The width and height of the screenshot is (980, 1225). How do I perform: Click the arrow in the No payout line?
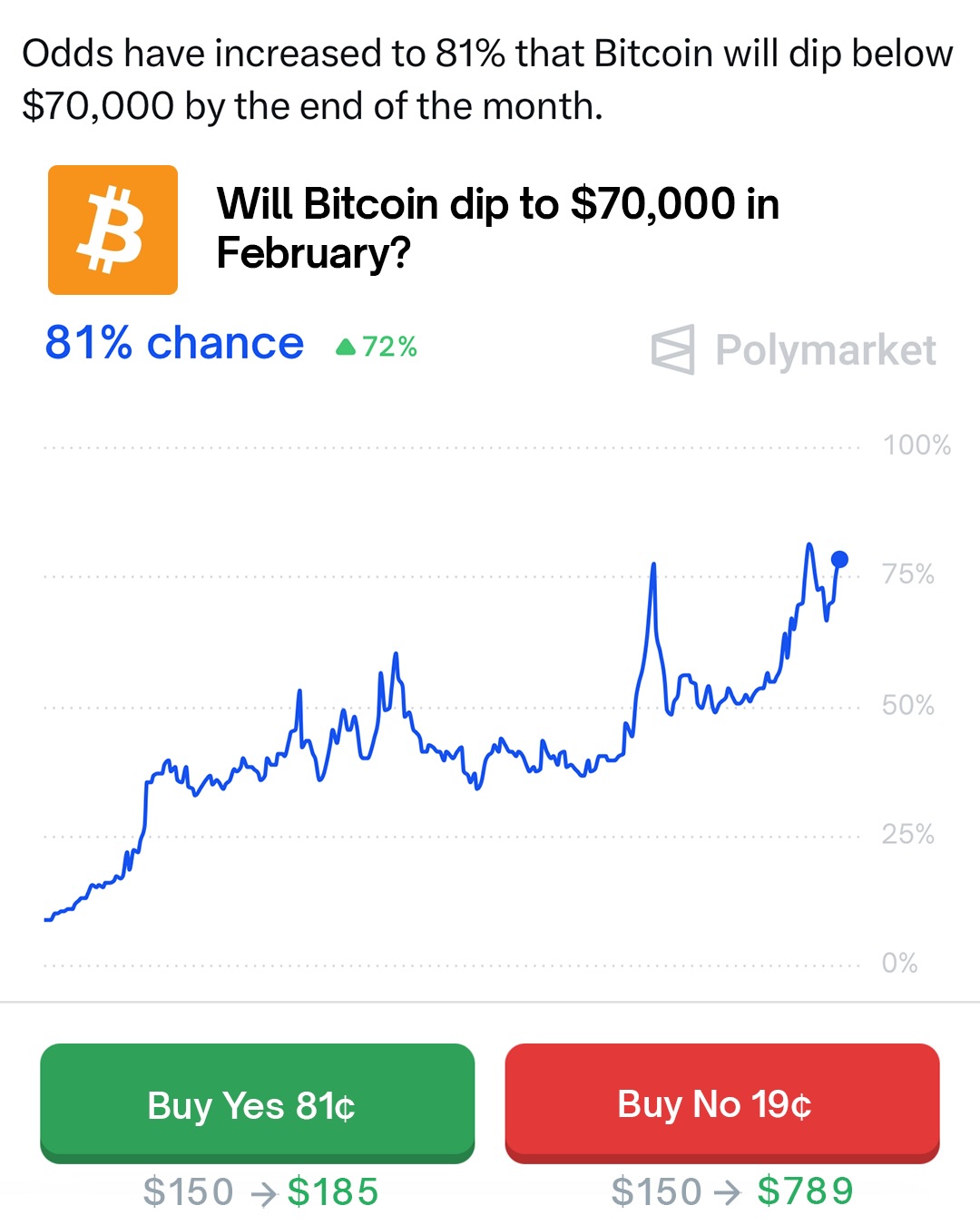727,1192
